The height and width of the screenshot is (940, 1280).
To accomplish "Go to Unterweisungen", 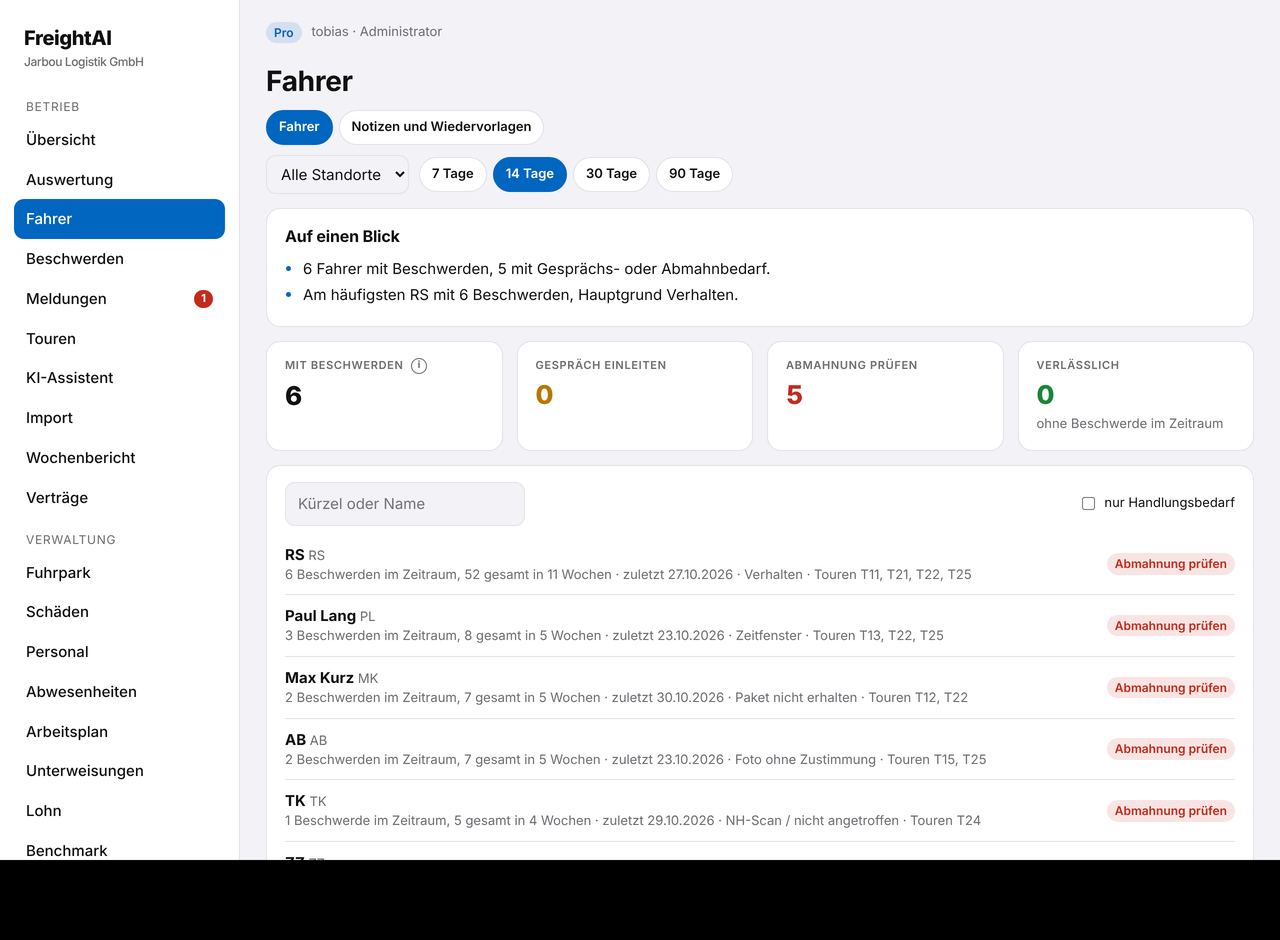I will click(x=119, y=771).
